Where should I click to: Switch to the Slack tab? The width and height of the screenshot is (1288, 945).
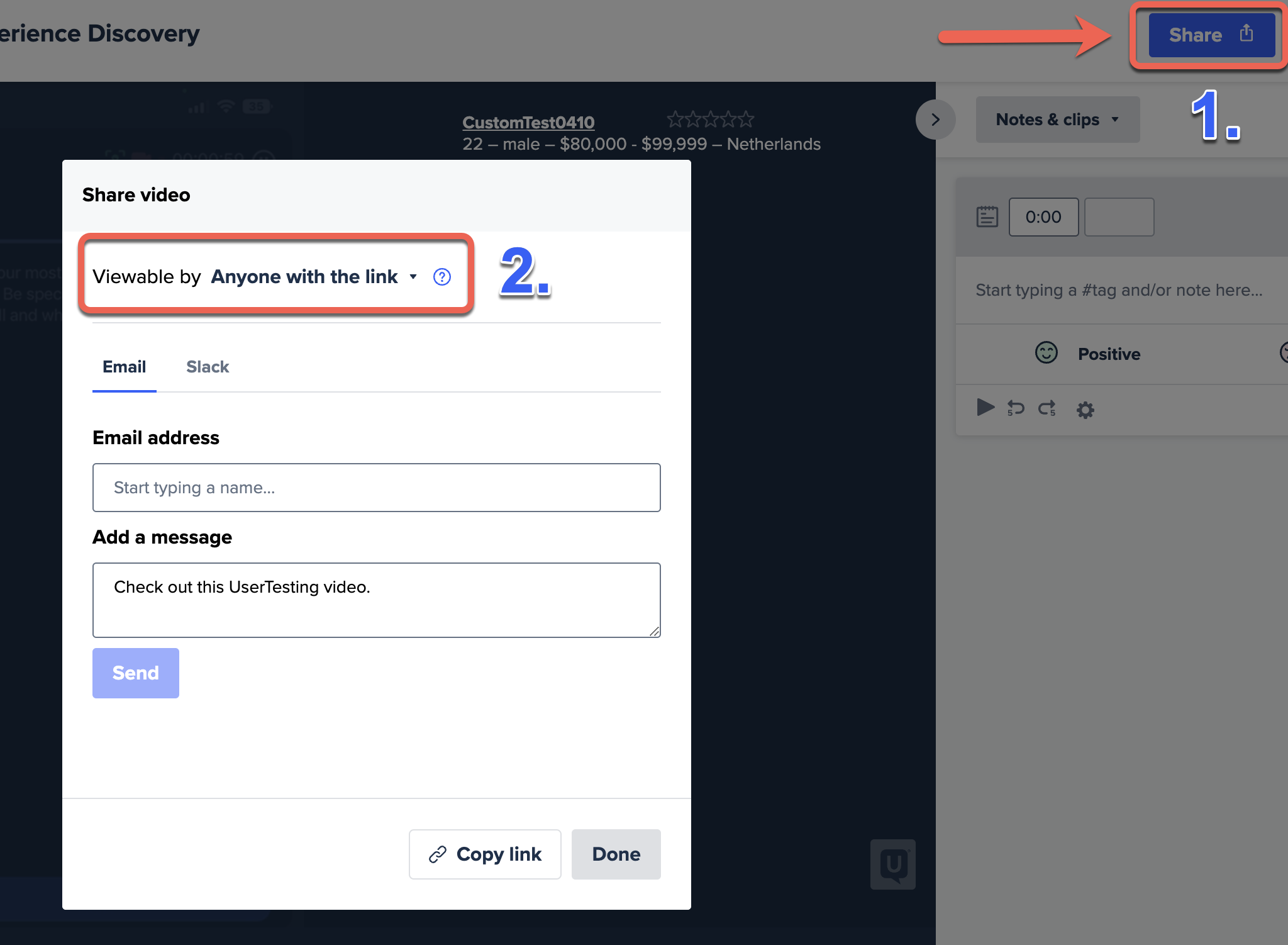pyautogui.click(x=208, y=367)
